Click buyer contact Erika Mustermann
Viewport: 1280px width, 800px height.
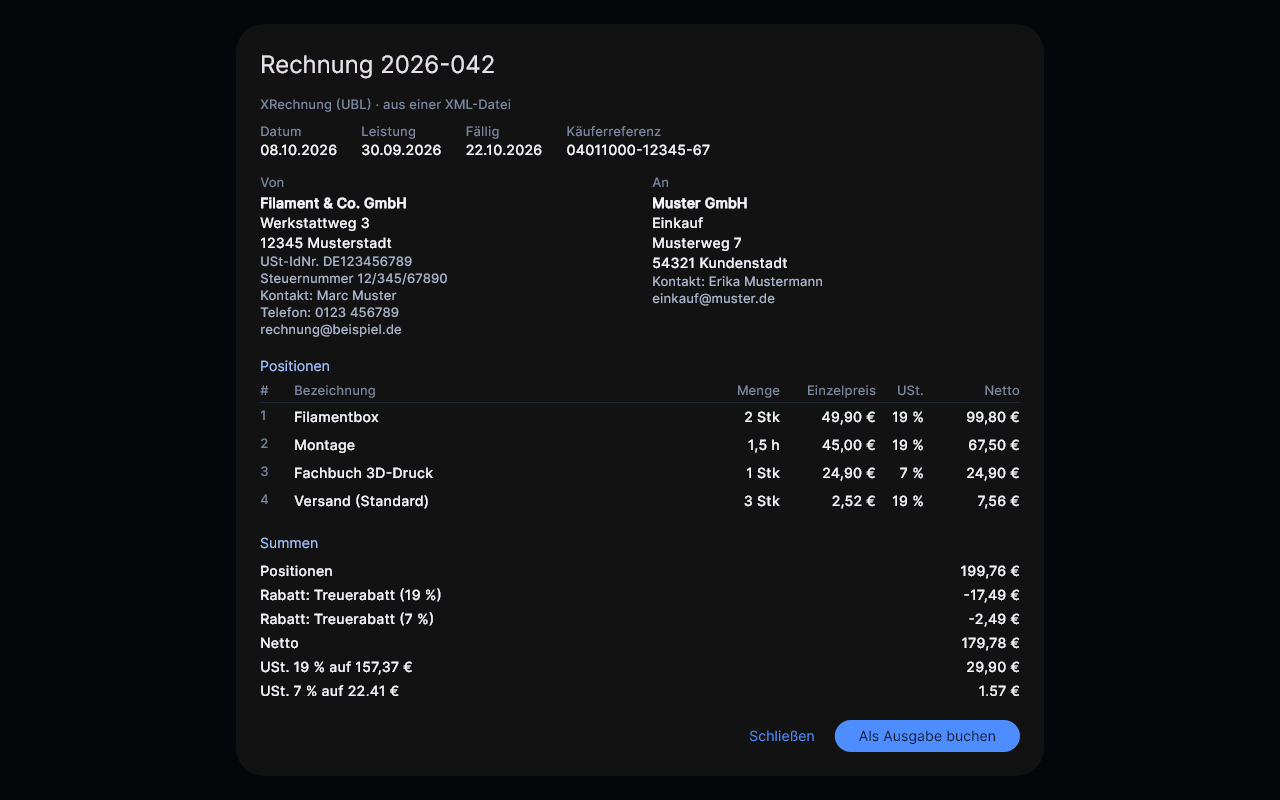[x=737, y=281]
